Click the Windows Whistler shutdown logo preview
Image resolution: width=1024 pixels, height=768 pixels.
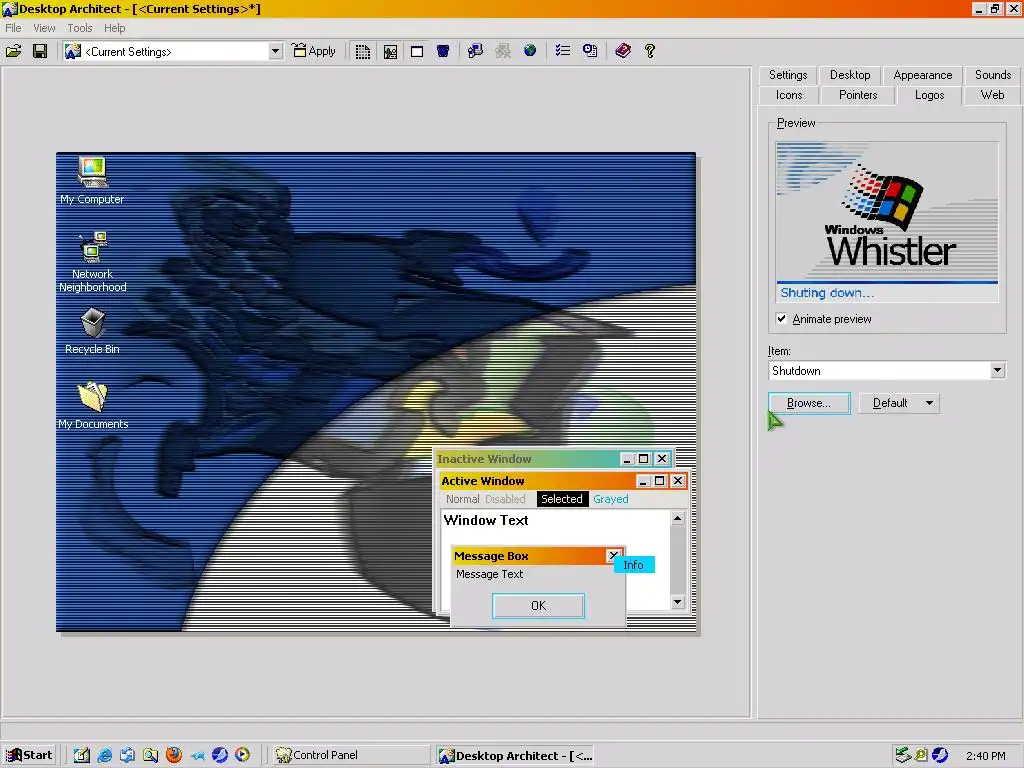pyautogui.click(x=887, y=222)
